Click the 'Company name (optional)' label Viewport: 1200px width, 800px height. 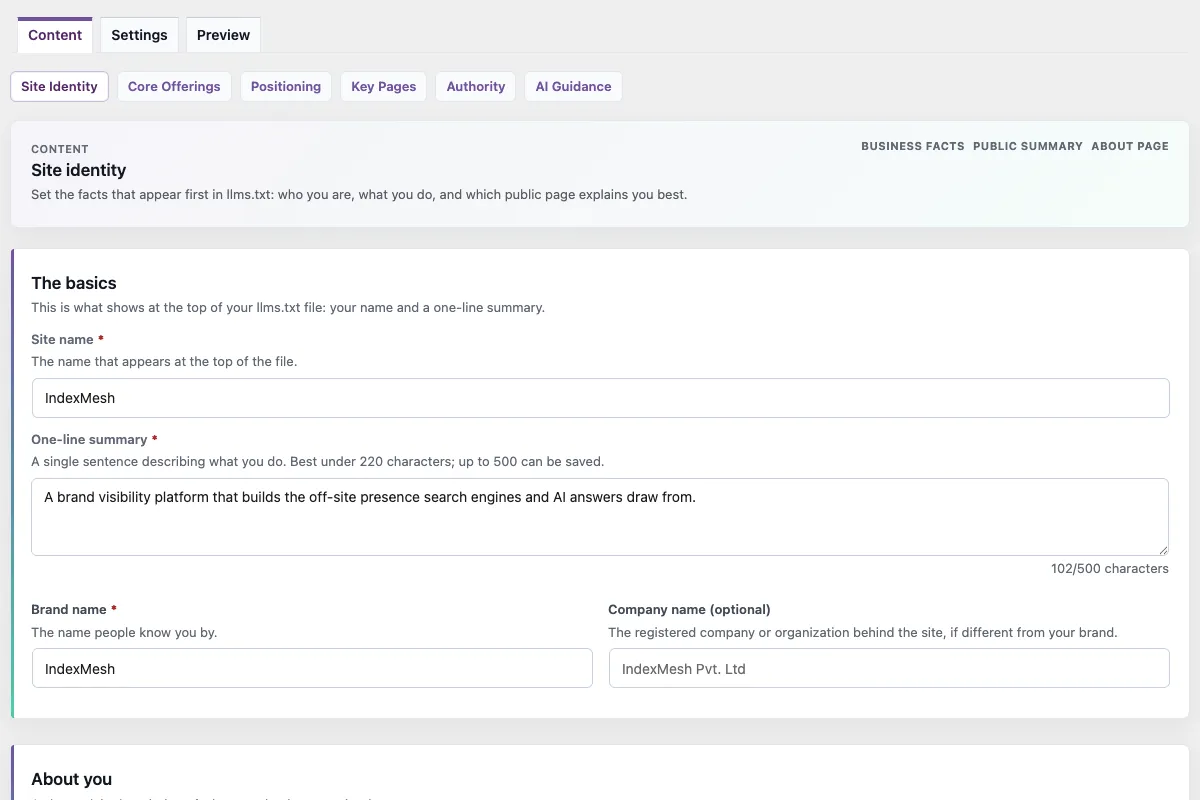coord(689,609)
